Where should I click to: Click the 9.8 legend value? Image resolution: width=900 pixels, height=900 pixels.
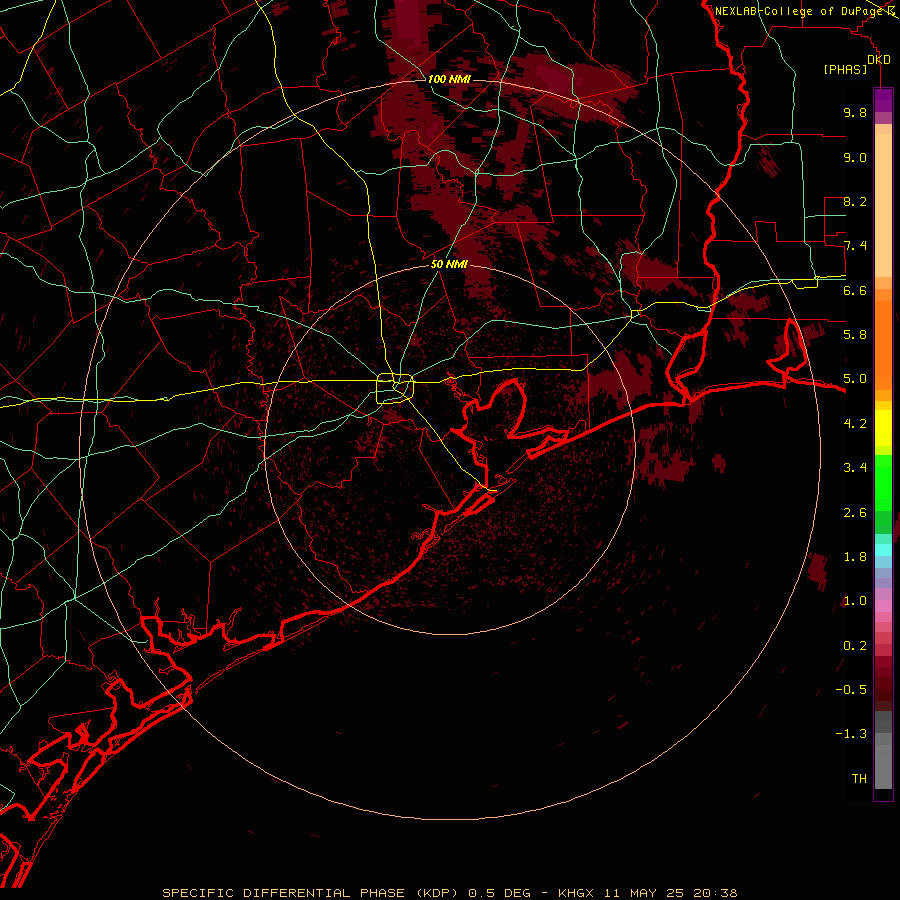855,112
